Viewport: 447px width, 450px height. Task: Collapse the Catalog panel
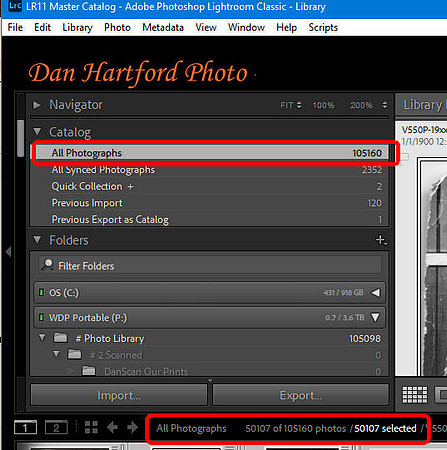37,132
